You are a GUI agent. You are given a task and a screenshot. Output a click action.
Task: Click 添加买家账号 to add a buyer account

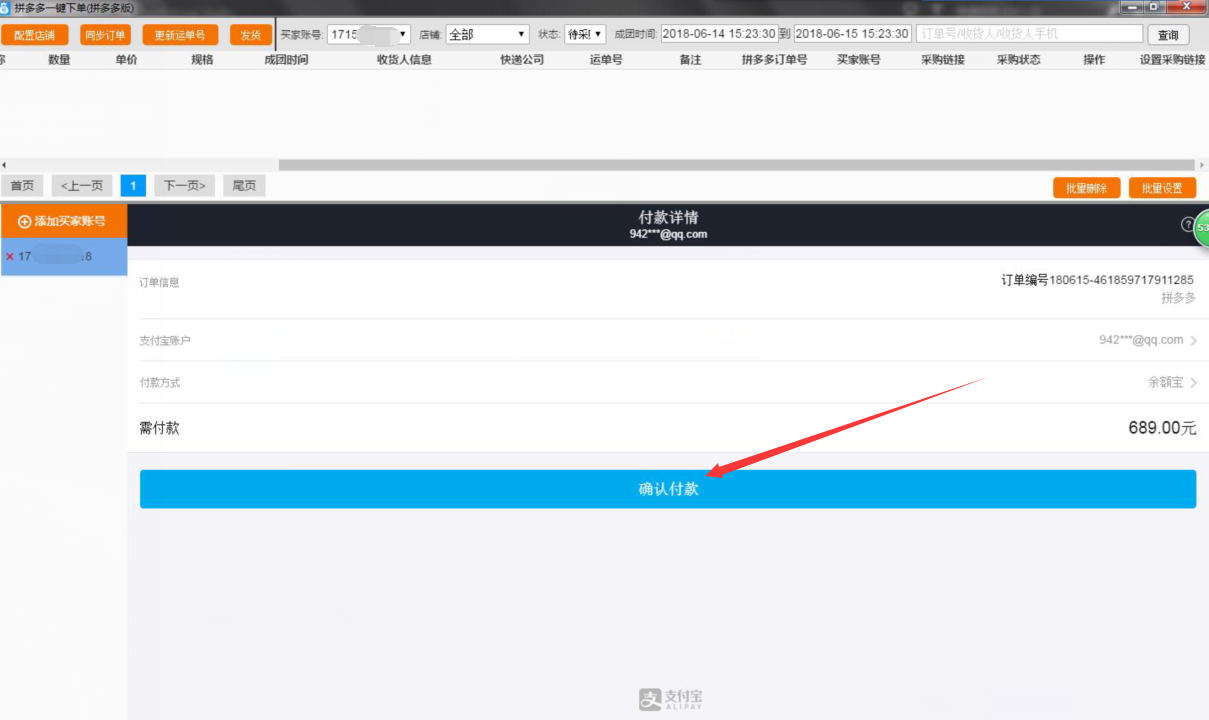click(63, 221)
